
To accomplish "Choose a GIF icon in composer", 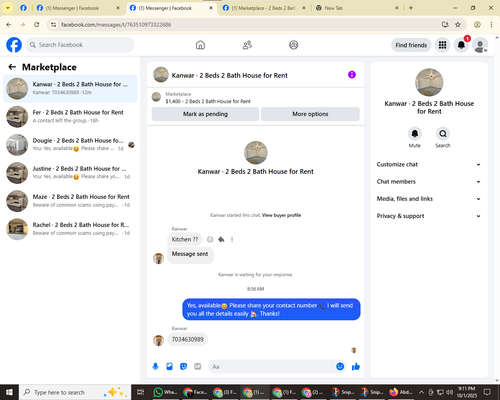I will click(198, 367).
